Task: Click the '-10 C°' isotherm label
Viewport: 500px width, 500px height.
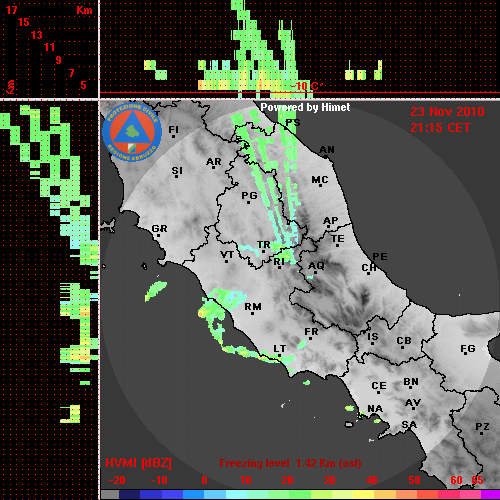Action: click(306, 86)
